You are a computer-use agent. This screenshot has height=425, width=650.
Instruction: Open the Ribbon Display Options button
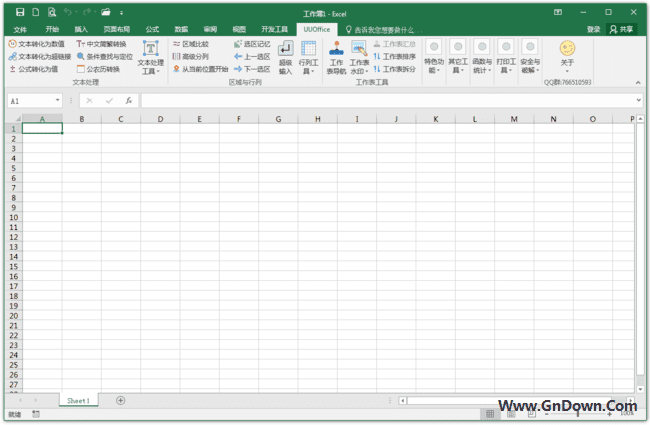558,12
